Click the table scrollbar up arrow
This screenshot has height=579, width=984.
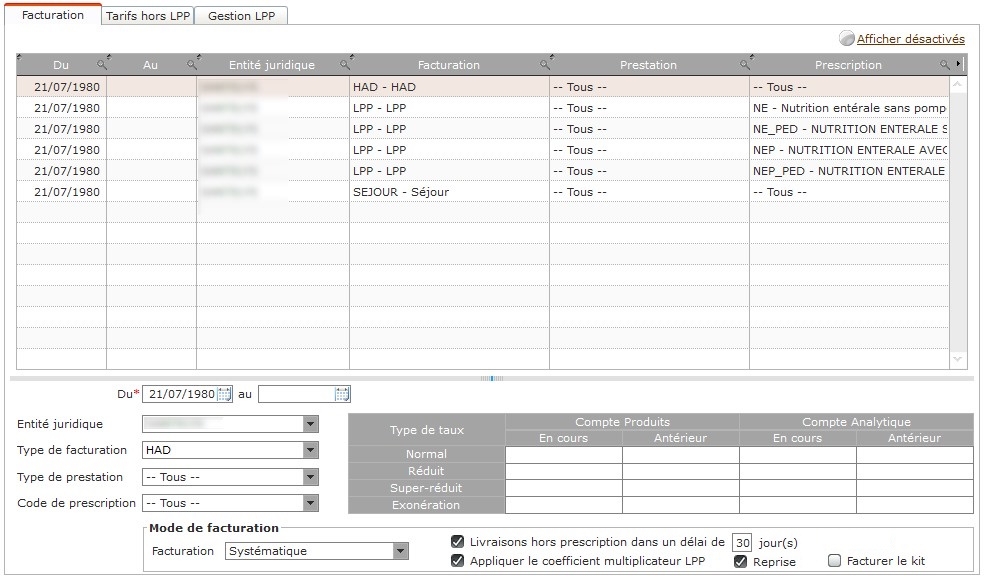pos(957,84)
